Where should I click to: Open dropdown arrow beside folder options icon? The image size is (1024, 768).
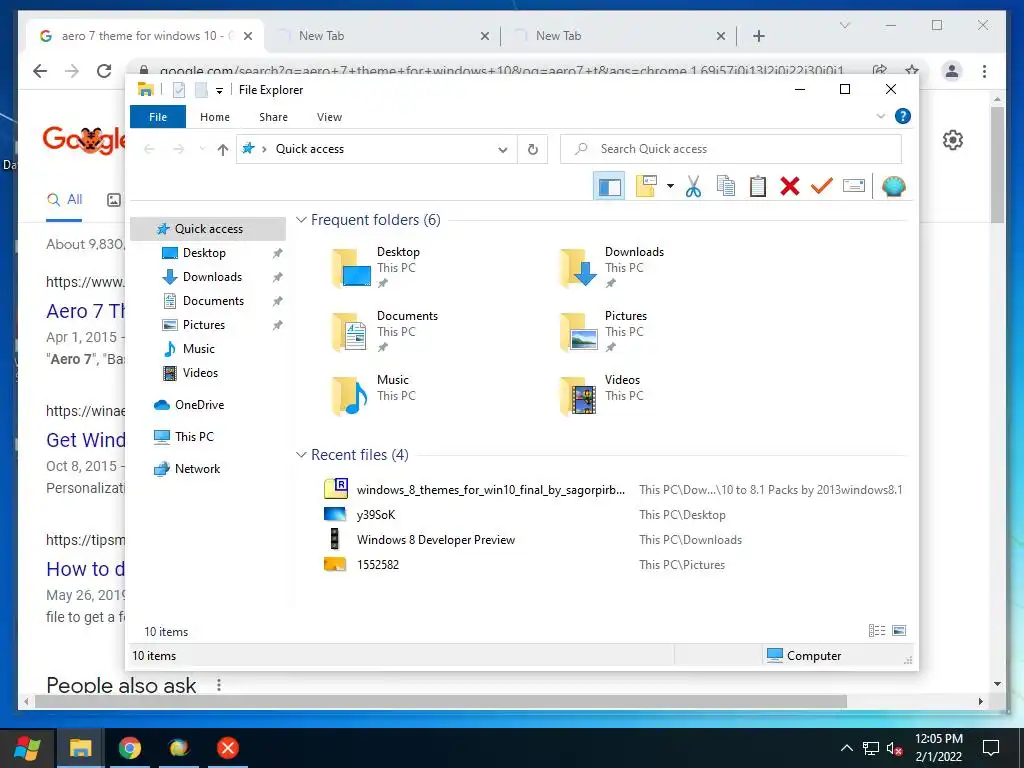[670, 187]
